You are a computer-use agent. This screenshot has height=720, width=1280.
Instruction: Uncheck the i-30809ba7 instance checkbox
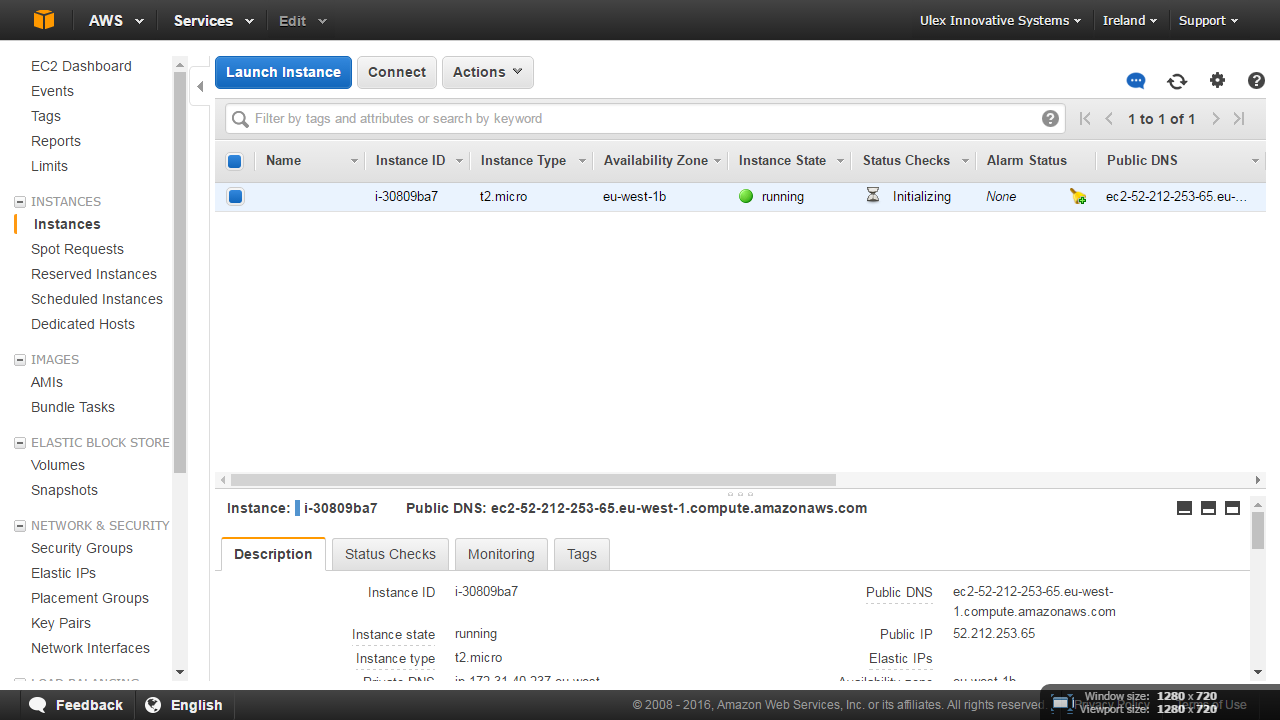(x=235, y=197)
